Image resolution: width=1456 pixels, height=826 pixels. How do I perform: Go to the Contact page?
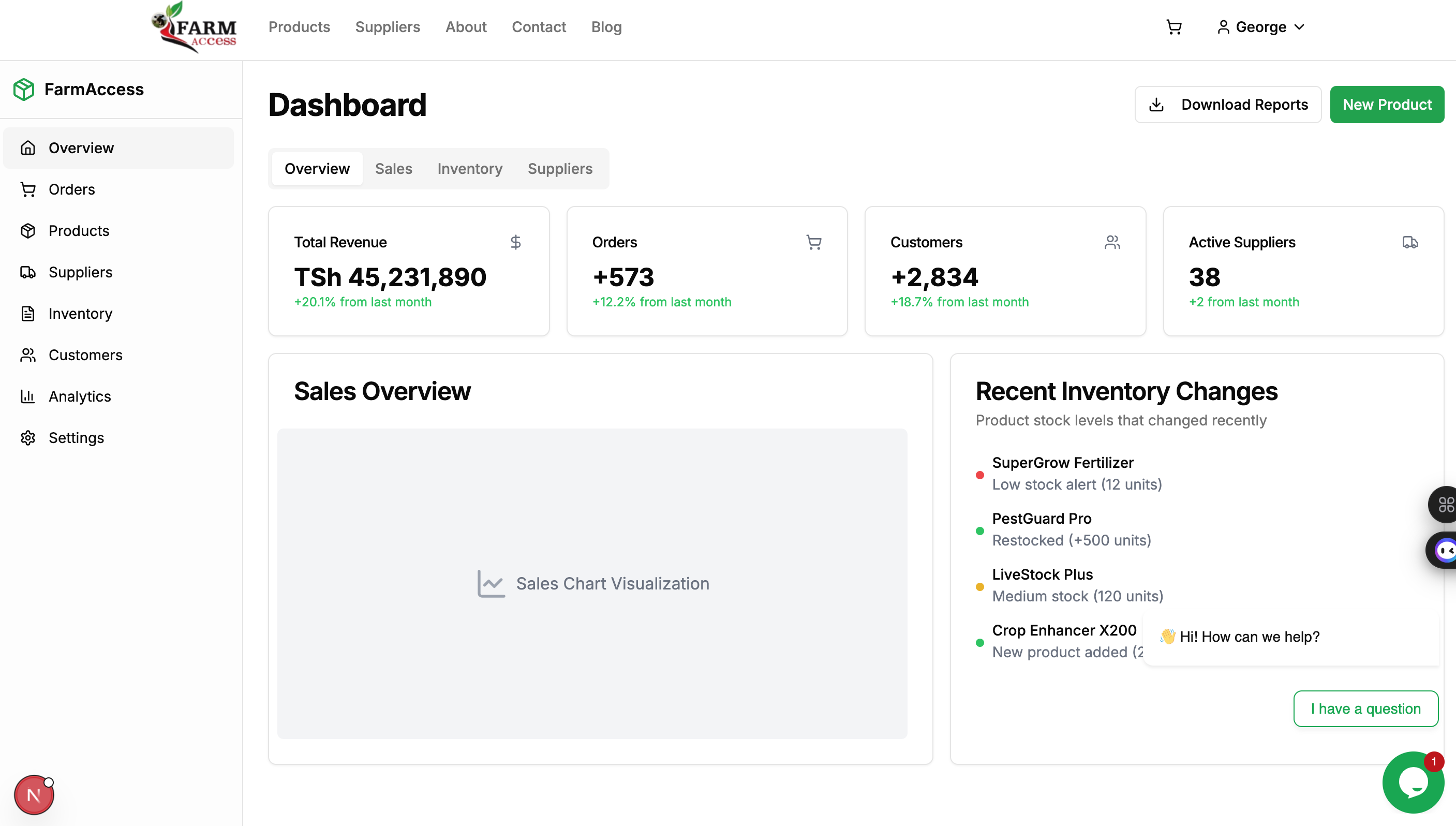pos(539,27)
